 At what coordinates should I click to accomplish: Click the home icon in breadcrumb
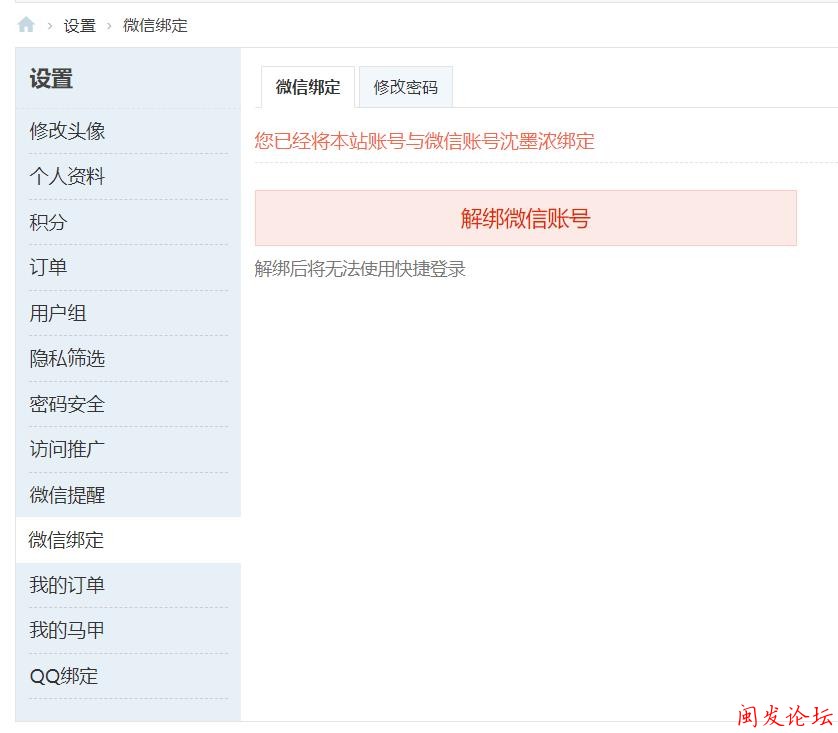(x=25, y=24)
